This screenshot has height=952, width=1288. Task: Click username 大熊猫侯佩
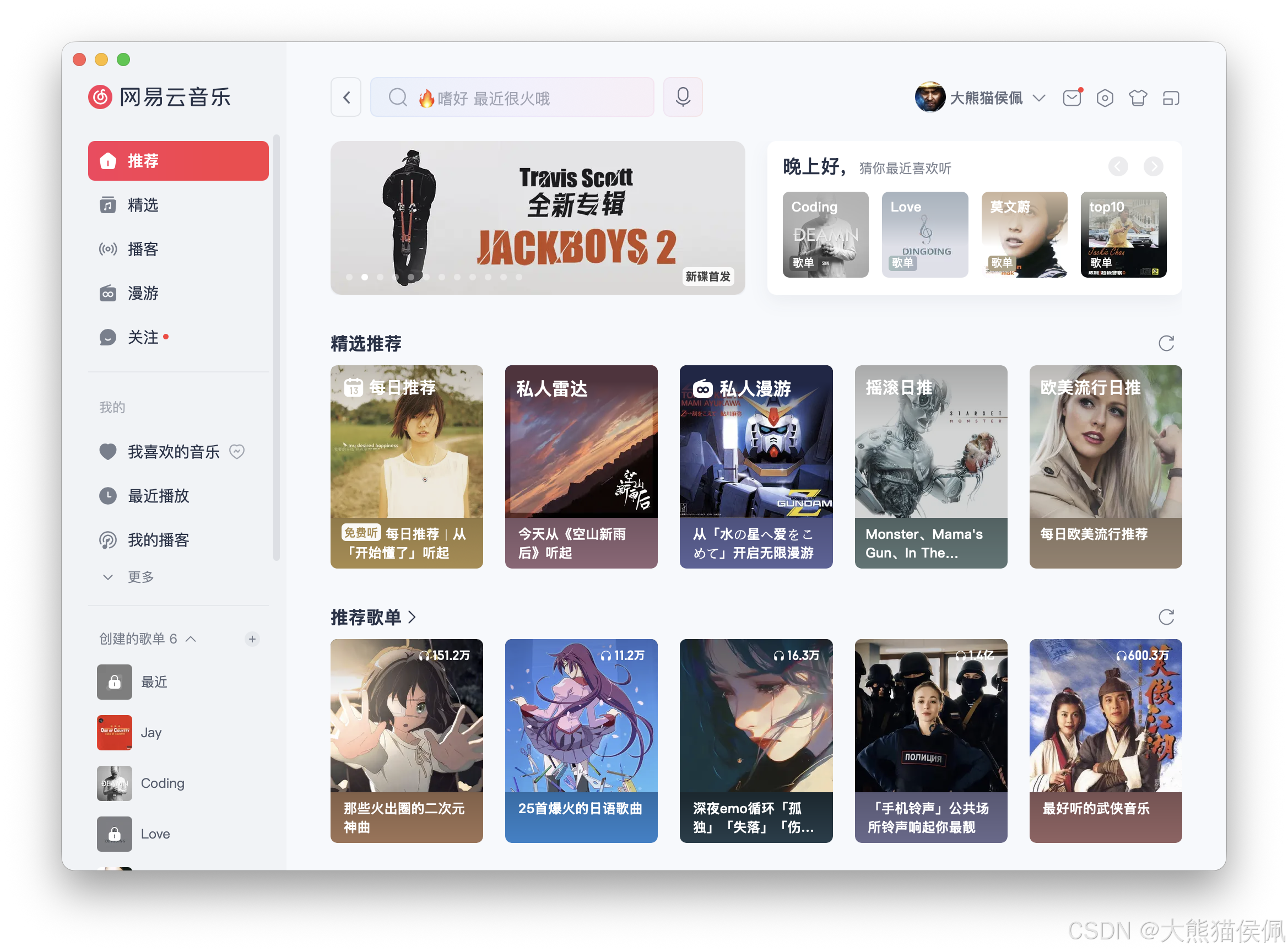[986, 98]
